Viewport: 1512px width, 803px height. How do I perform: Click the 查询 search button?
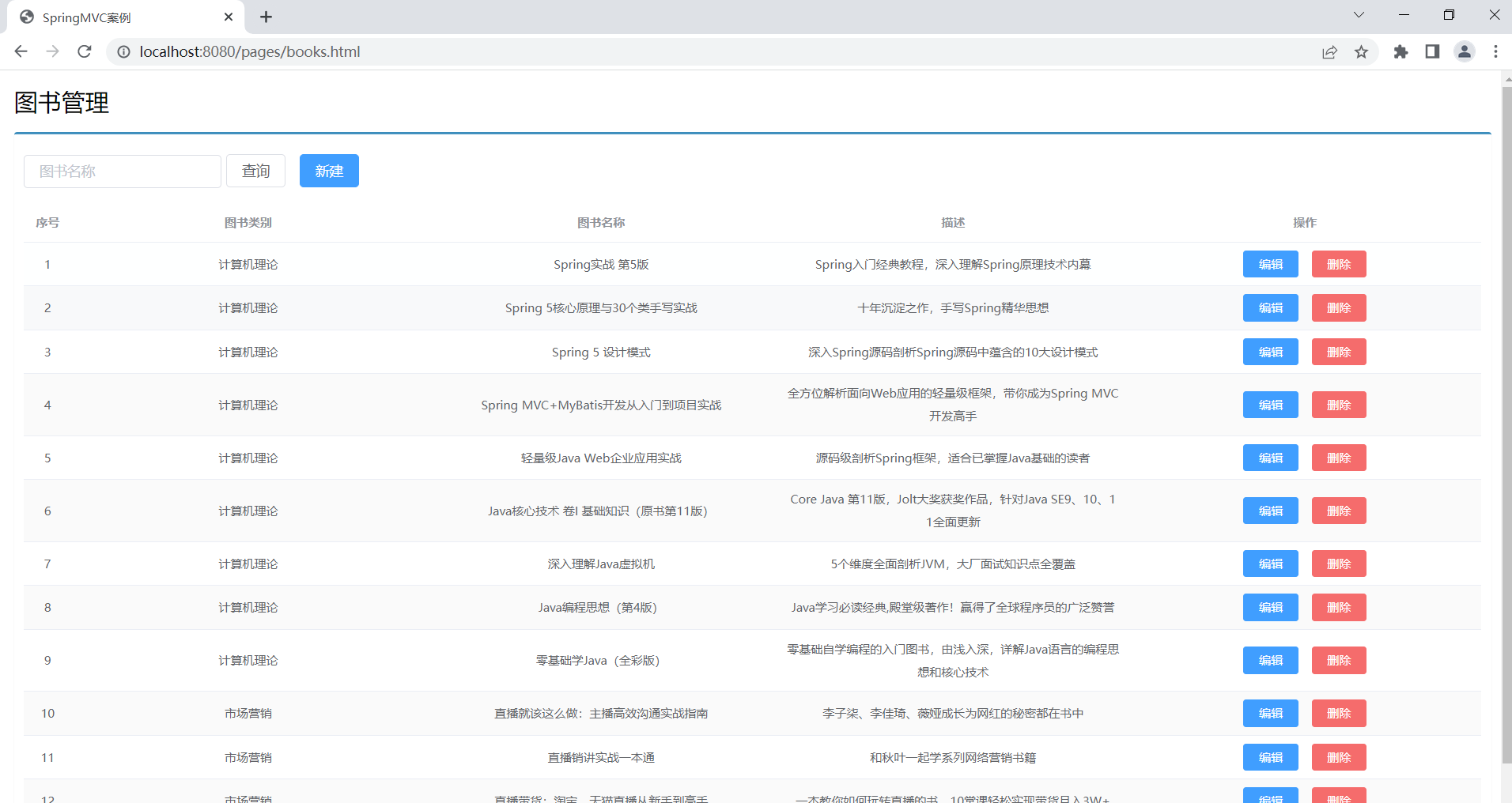coord(255,171)
